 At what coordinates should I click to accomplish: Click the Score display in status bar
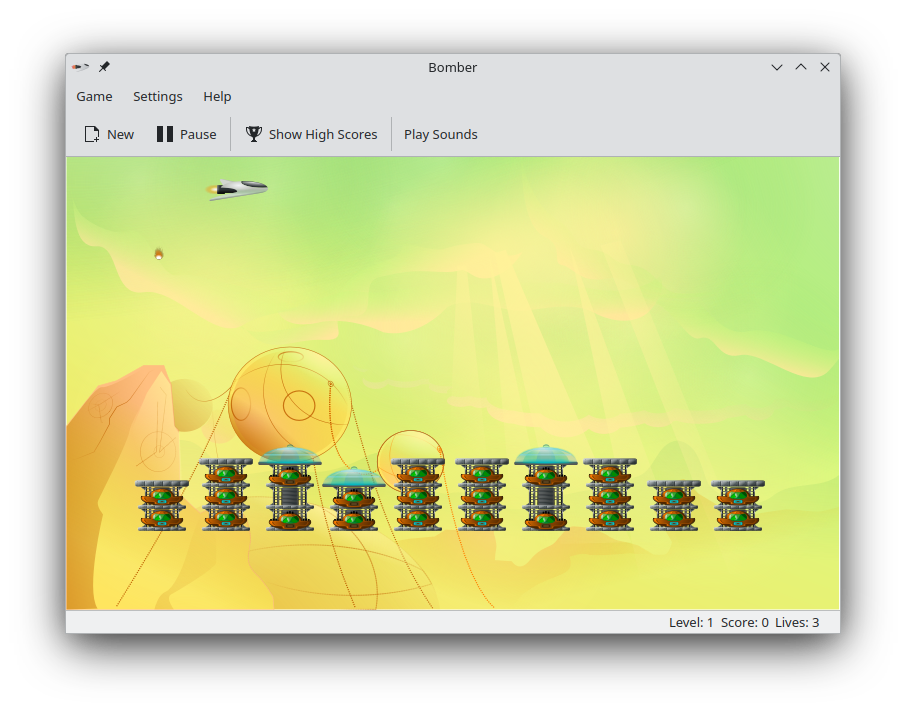click(x=744, y=622)
